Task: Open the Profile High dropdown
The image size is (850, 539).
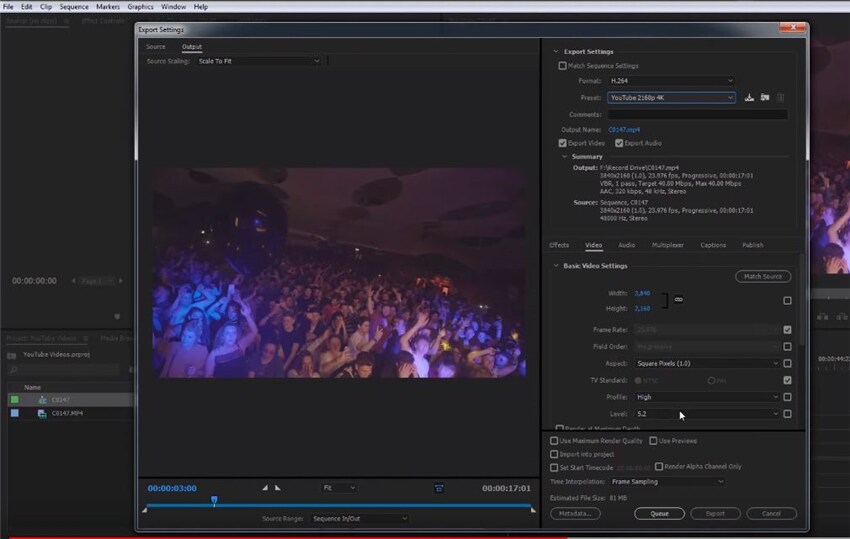Action: pyautogui.click(x=707, y=397)
